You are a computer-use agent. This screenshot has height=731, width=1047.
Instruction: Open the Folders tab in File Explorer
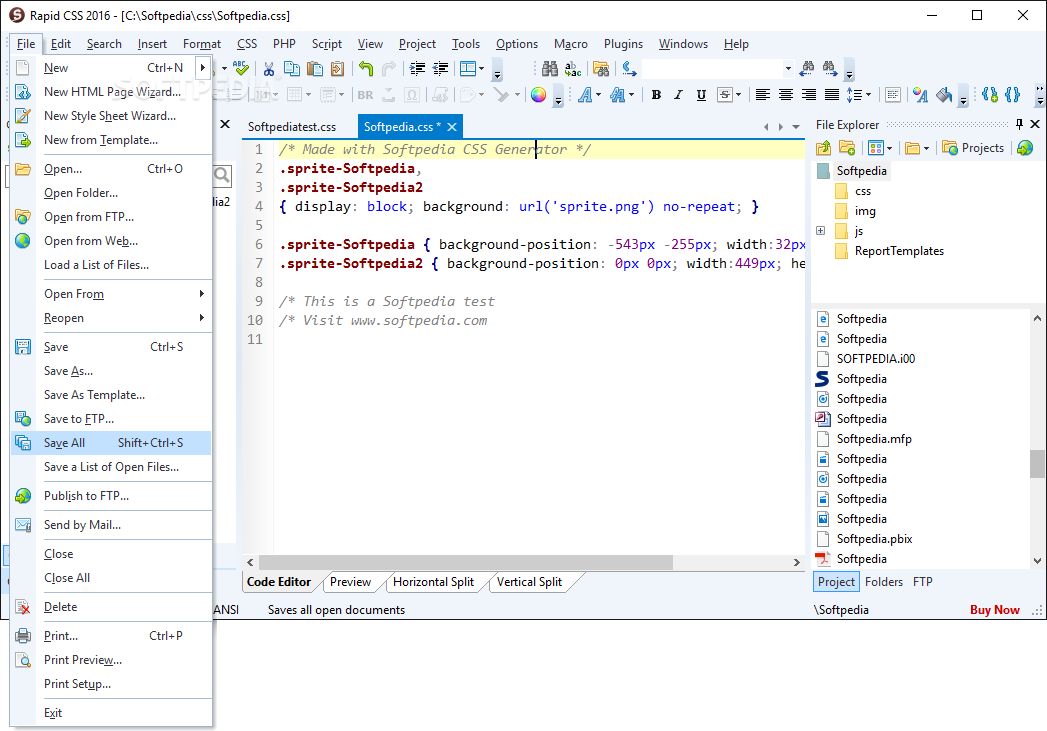tap(883, 582)
